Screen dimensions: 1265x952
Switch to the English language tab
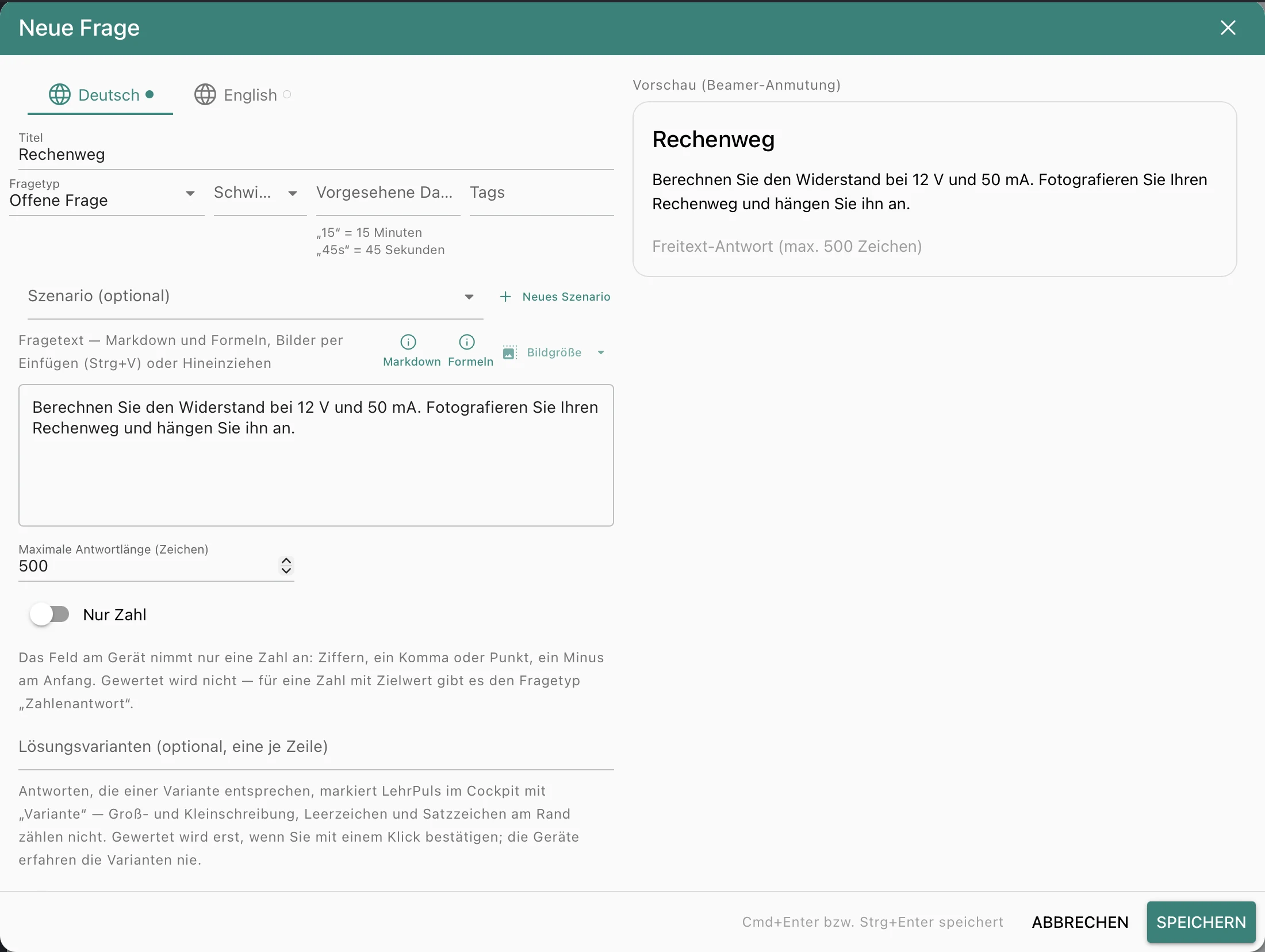tap(243, 95)
